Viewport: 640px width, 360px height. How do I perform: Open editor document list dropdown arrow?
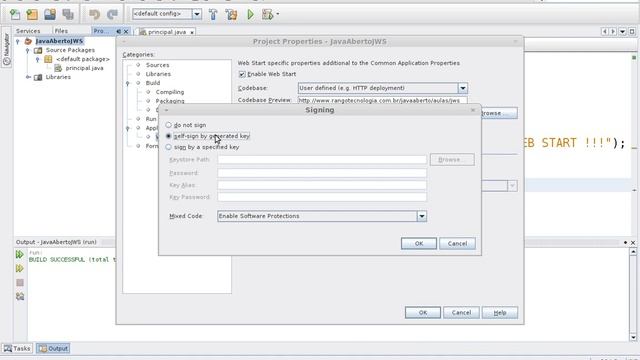point(622,31)
